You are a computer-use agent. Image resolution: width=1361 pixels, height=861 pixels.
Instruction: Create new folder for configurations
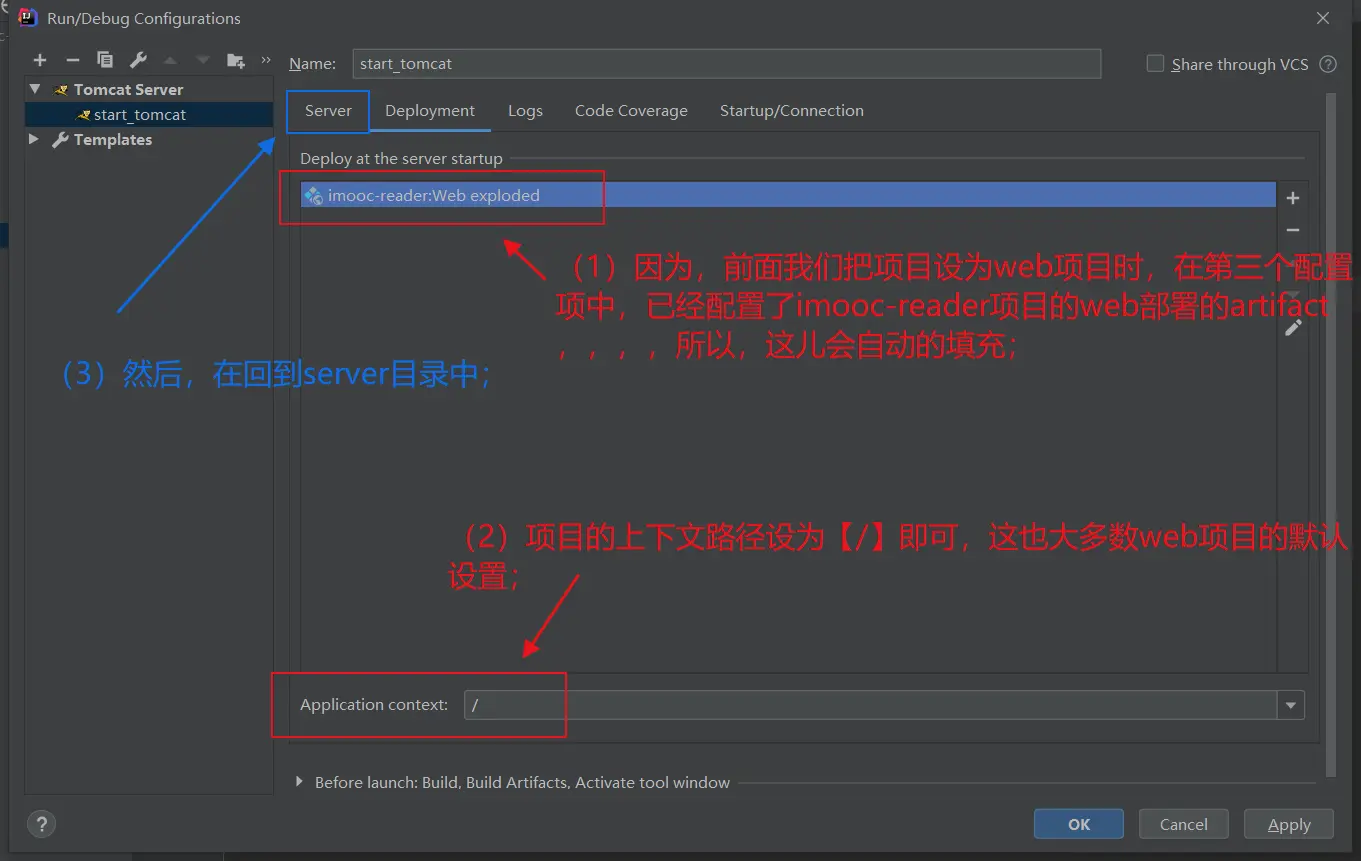click(235, 61)
